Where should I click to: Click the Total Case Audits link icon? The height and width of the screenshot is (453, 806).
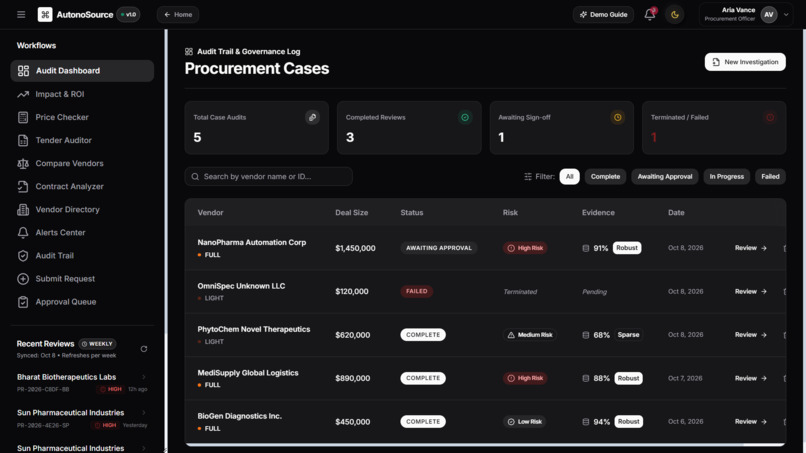tap(312, 117)
